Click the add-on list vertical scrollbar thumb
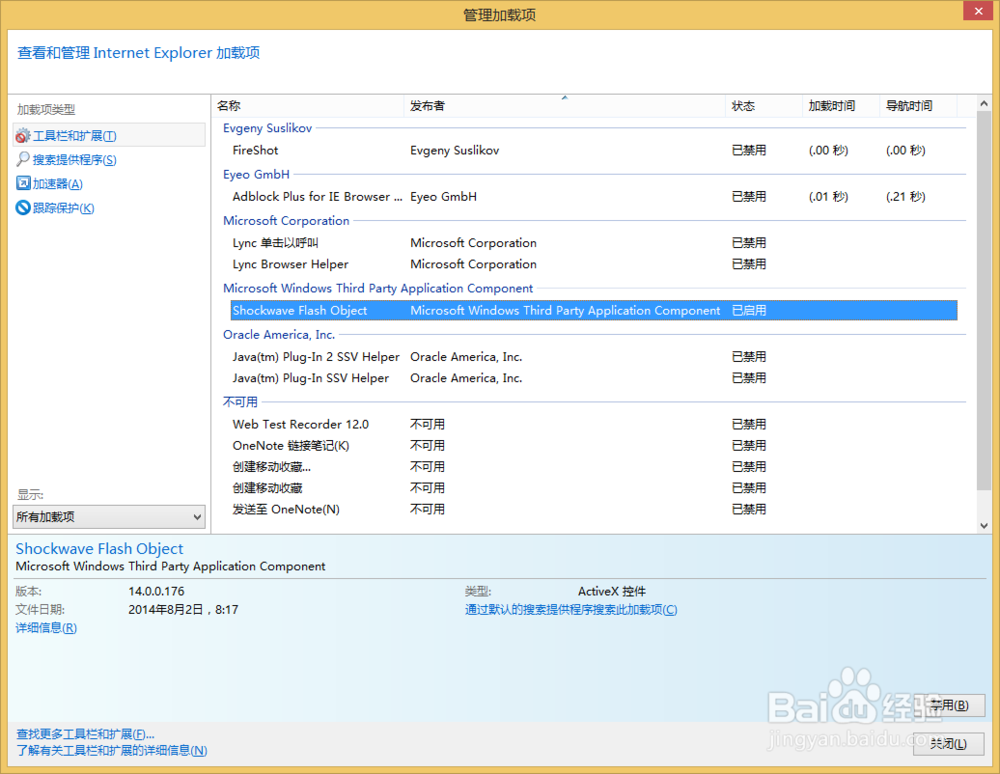The width and height of the screenshot is (1000, 774). [983, 300]
